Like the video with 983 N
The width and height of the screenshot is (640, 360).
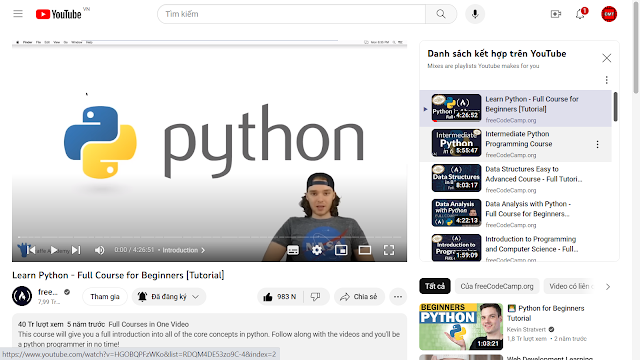(281, 297)
